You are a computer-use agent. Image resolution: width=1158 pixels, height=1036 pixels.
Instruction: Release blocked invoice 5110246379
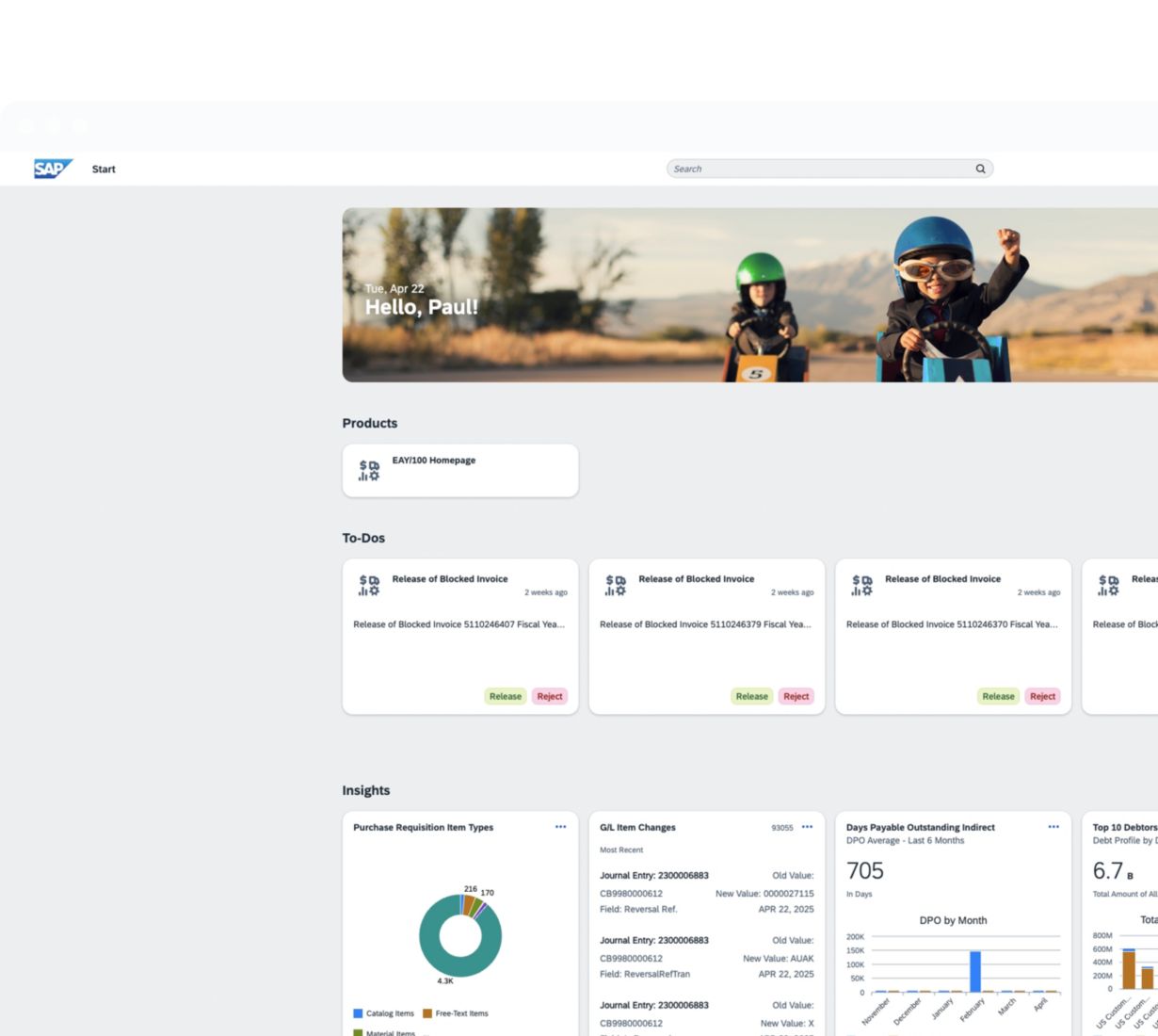click(751, 696)
